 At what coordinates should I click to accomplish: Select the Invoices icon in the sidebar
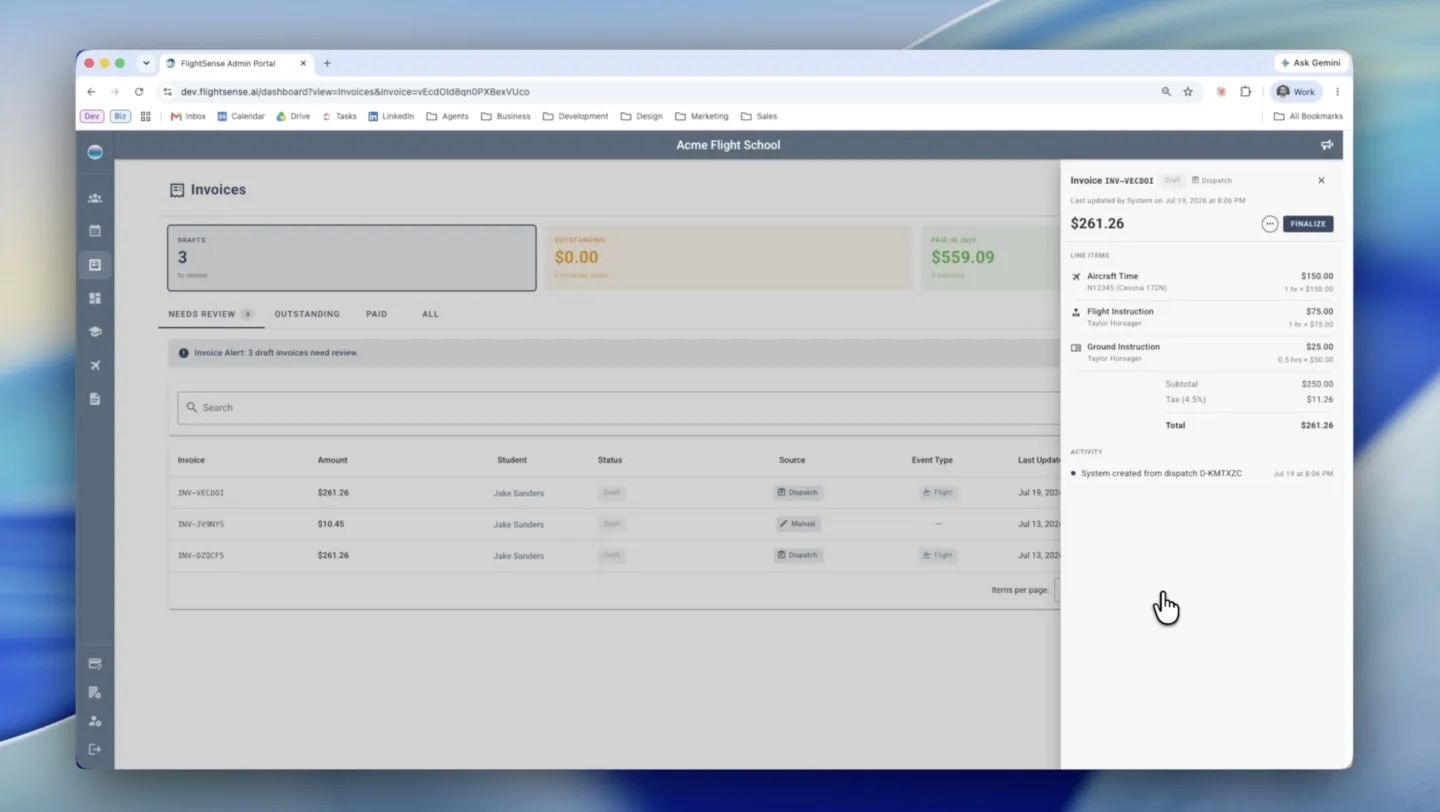[95, 265]
